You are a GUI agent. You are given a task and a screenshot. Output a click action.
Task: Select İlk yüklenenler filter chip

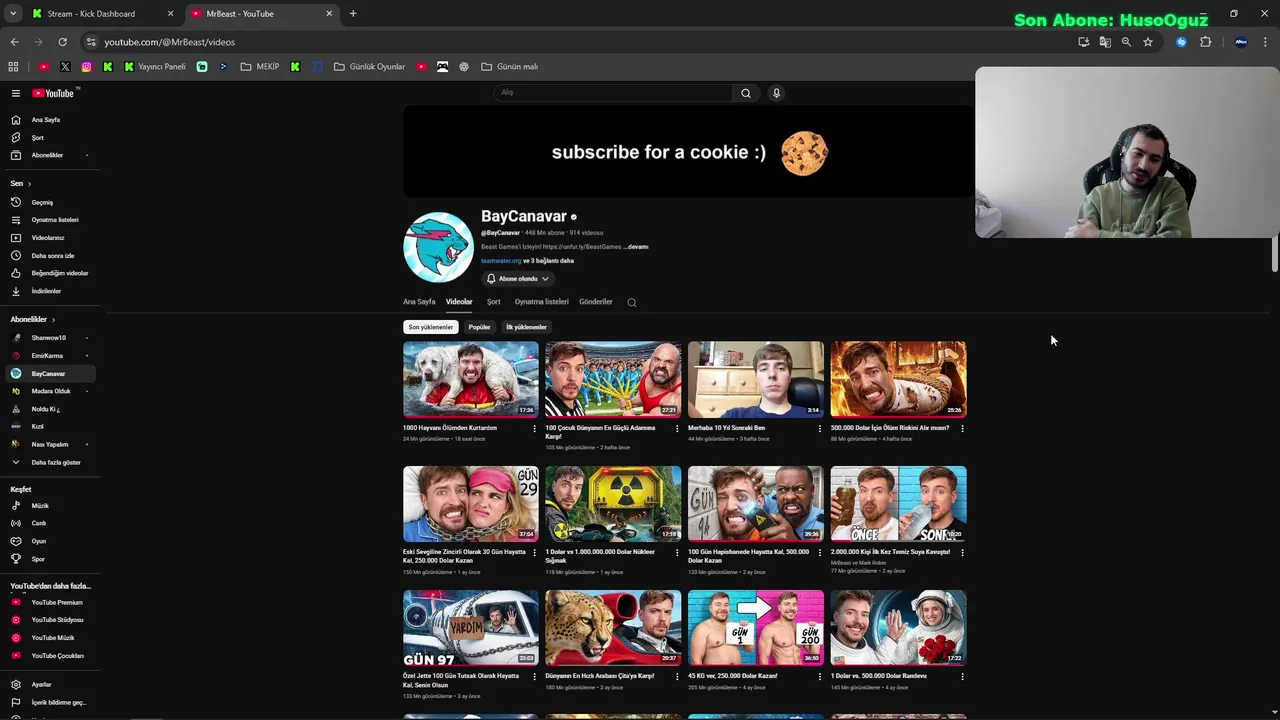tap(526, 327)
